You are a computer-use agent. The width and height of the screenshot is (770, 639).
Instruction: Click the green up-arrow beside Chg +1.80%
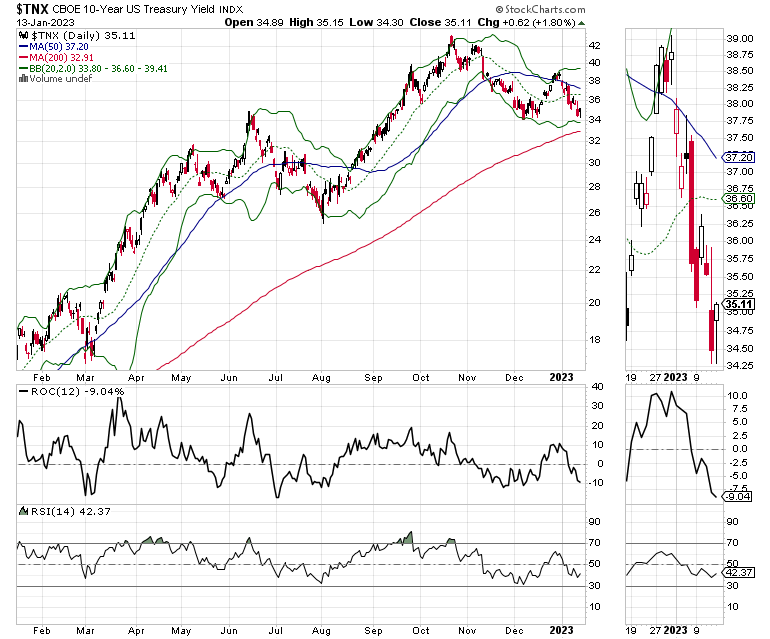coord(582,23)
